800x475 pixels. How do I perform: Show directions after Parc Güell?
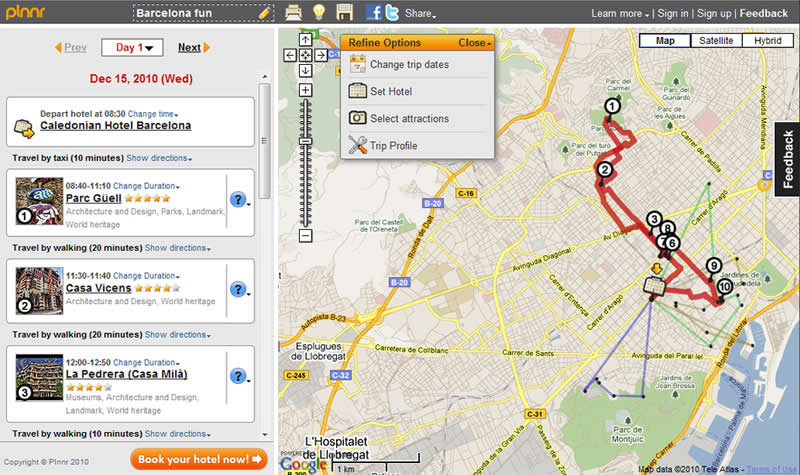(x=178, y=248)
